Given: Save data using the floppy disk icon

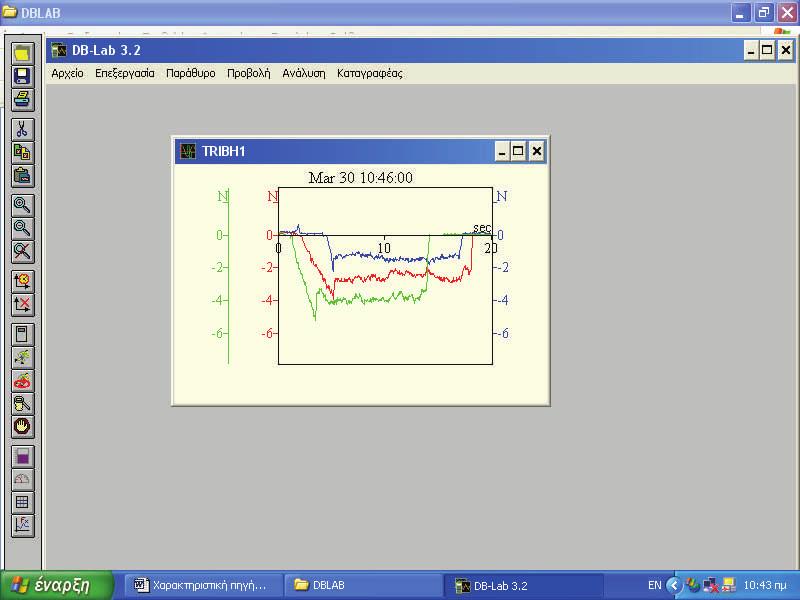Looking at the screenshot, I should click(x=22, y=76).
